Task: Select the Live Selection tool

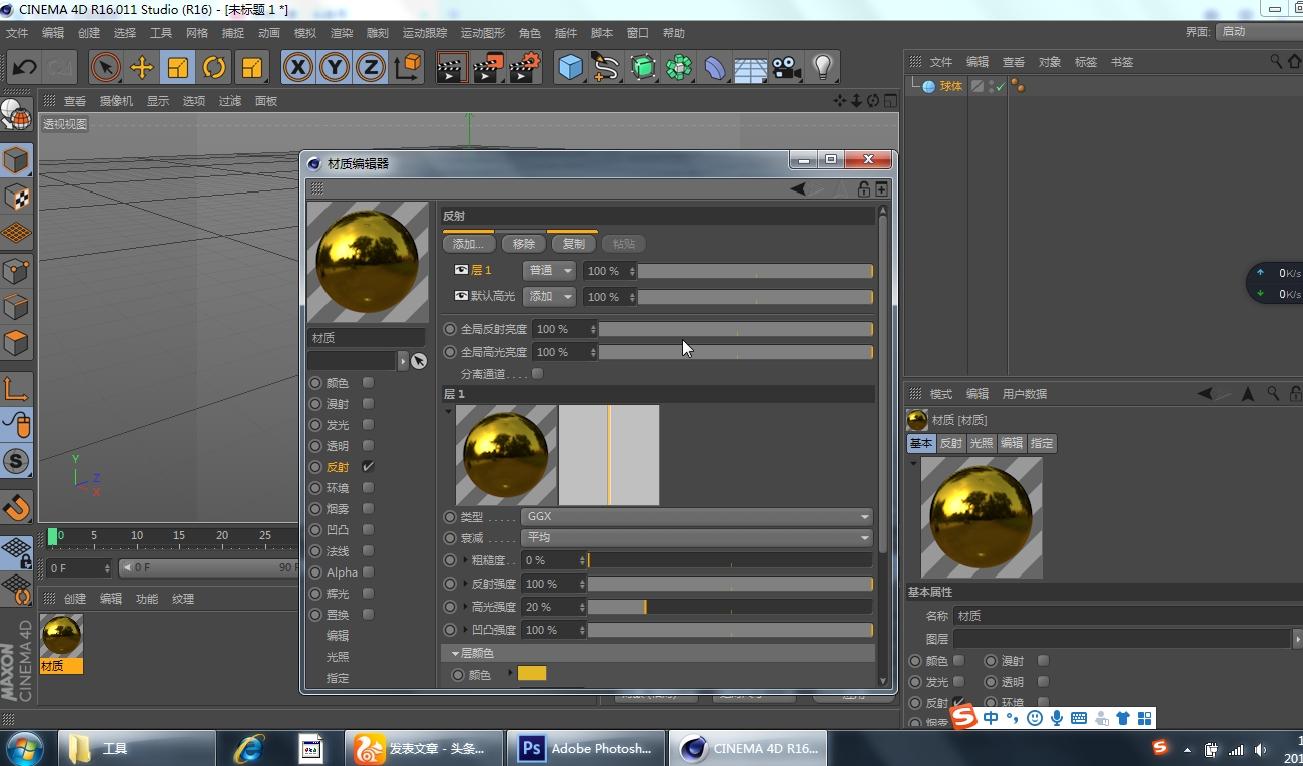Action: [105, 68]
